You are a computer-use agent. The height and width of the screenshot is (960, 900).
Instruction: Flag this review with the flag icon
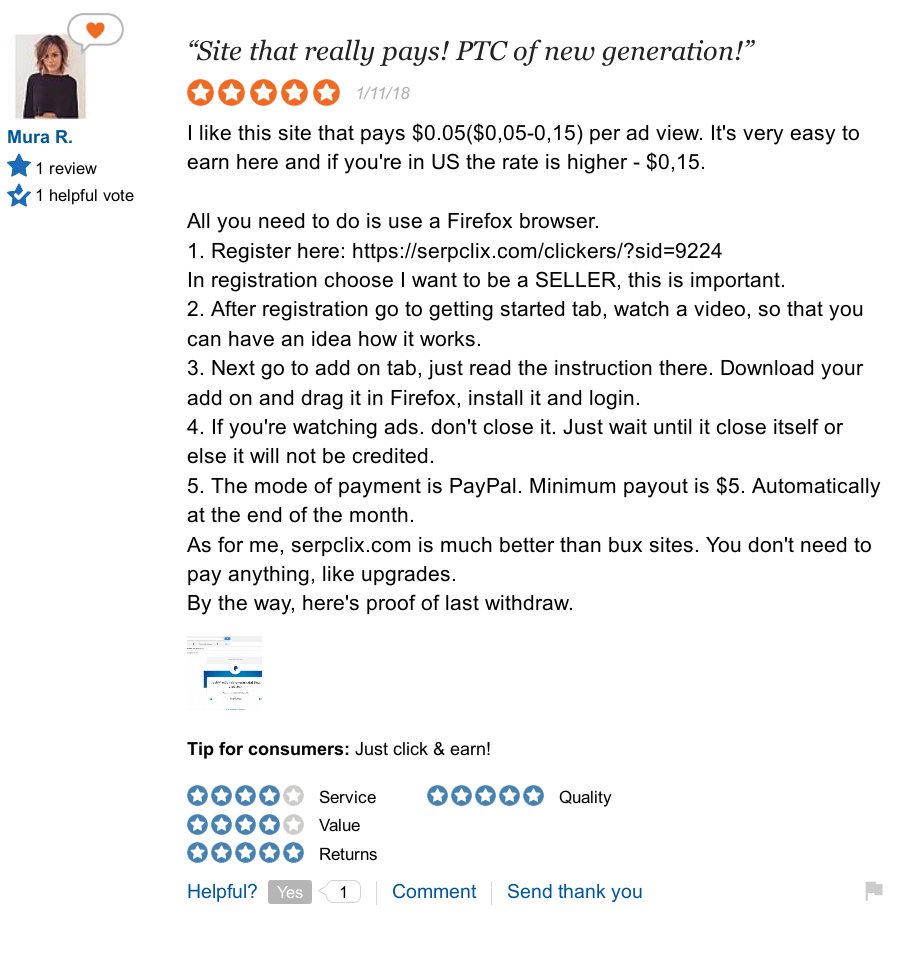(874, 890)
